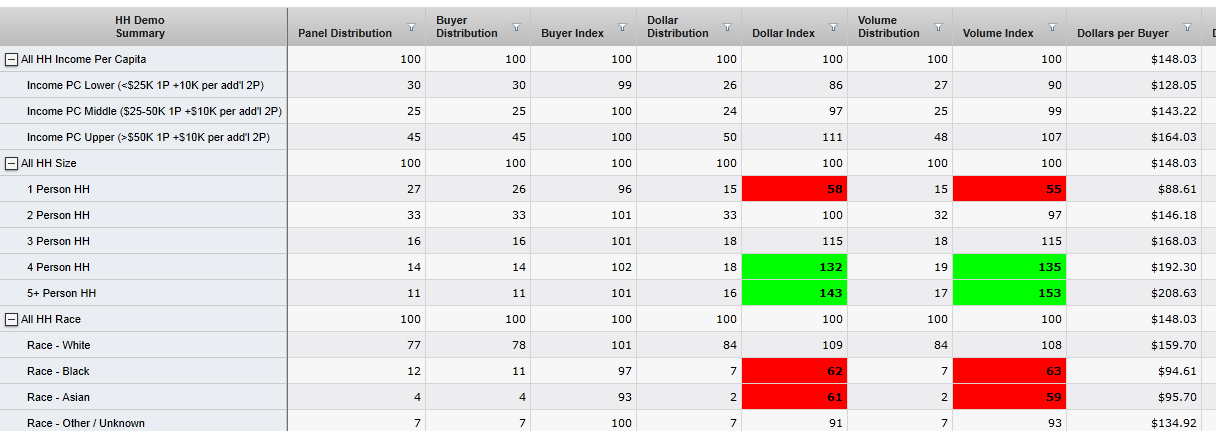Open the Volume Index filter funnel
Viewport: 1216px width, 431px height.
point(1052,27)
